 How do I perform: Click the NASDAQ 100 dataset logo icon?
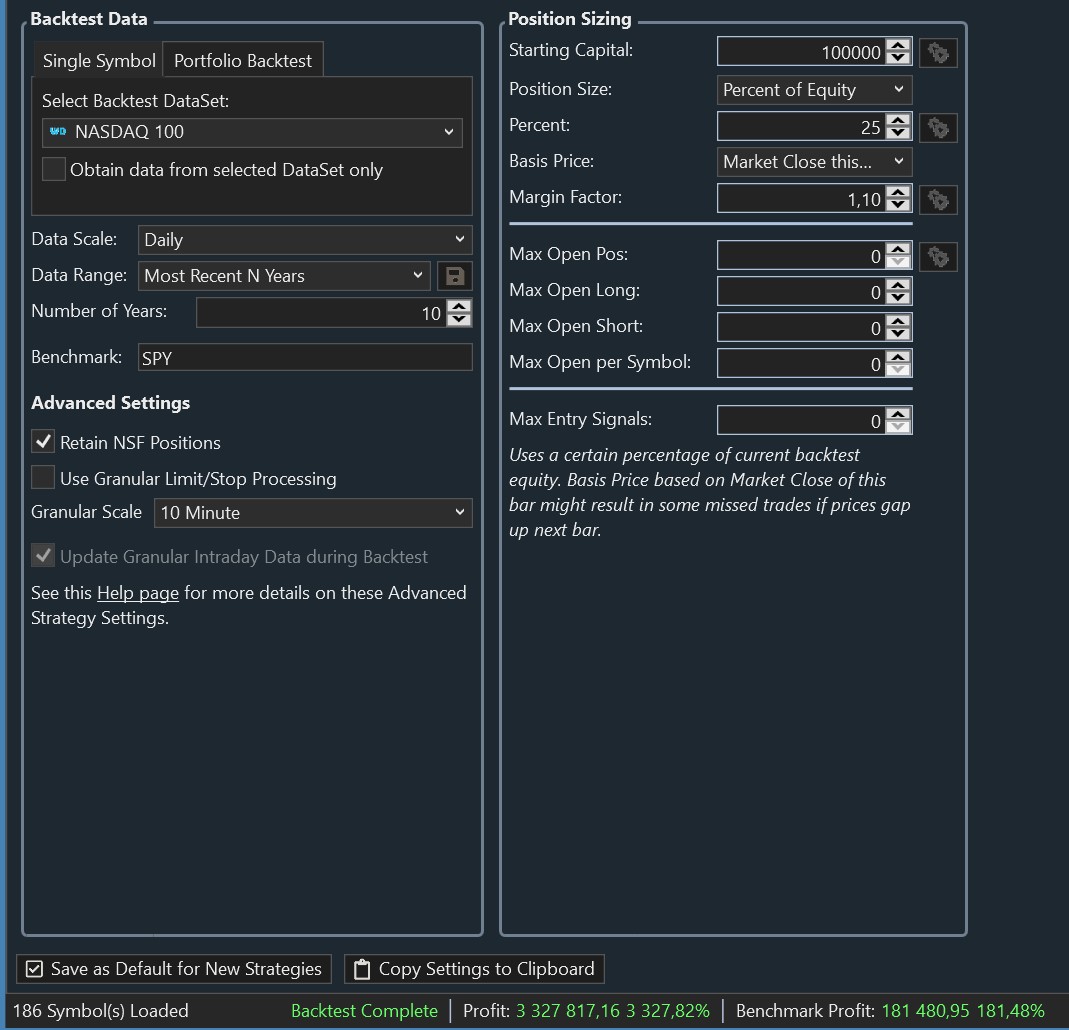58,132
